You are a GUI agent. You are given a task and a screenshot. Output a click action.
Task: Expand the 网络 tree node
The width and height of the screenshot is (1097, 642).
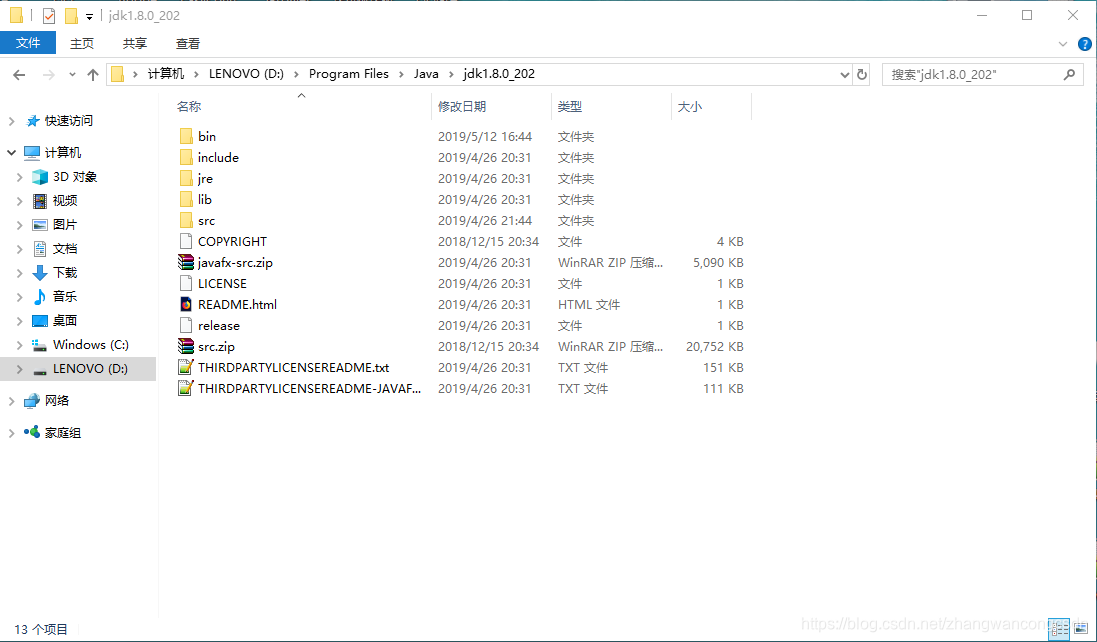[x=11, y=401]
